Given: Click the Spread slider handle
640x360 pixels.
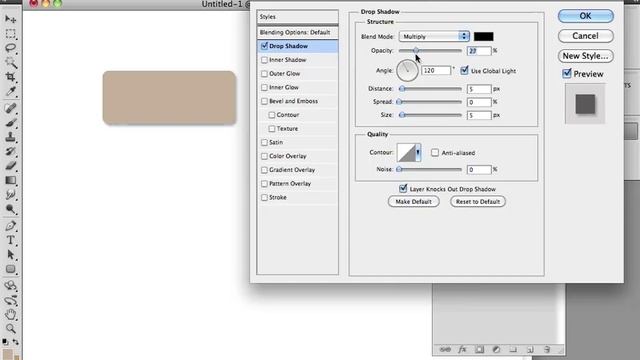Looking at the screenshot, I should [399, 102].
